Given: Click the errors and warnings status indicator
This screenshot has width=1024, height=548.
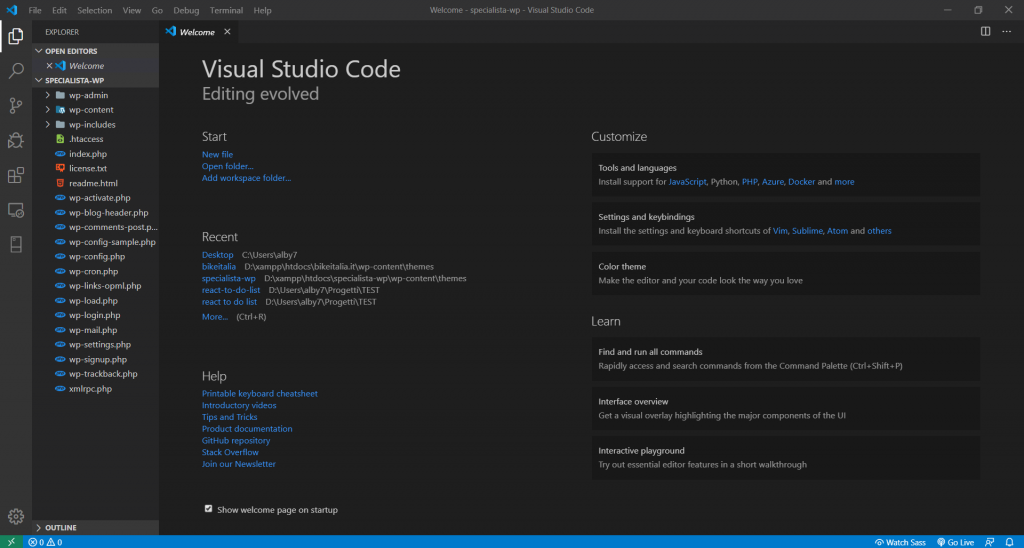Looking at the screenshot, I should pos(45,542).
